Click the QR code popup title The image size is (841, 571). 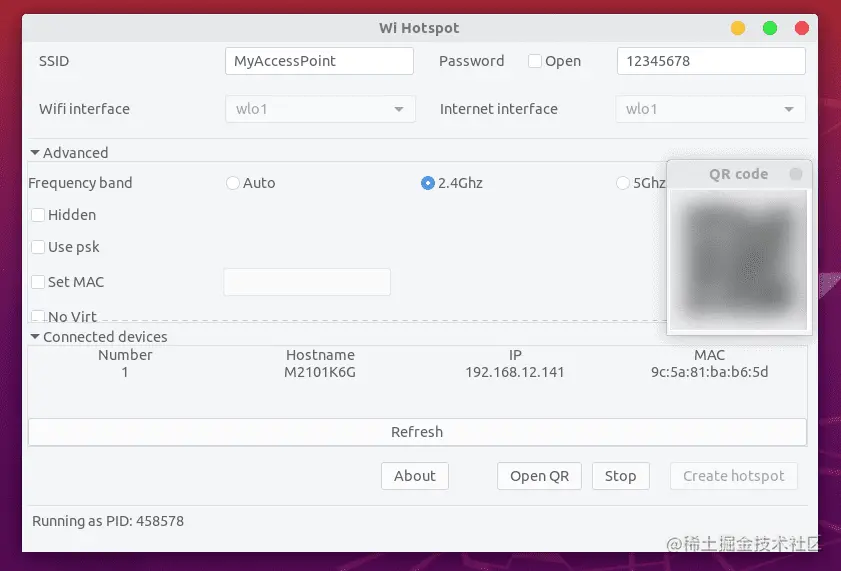(738, 174)
